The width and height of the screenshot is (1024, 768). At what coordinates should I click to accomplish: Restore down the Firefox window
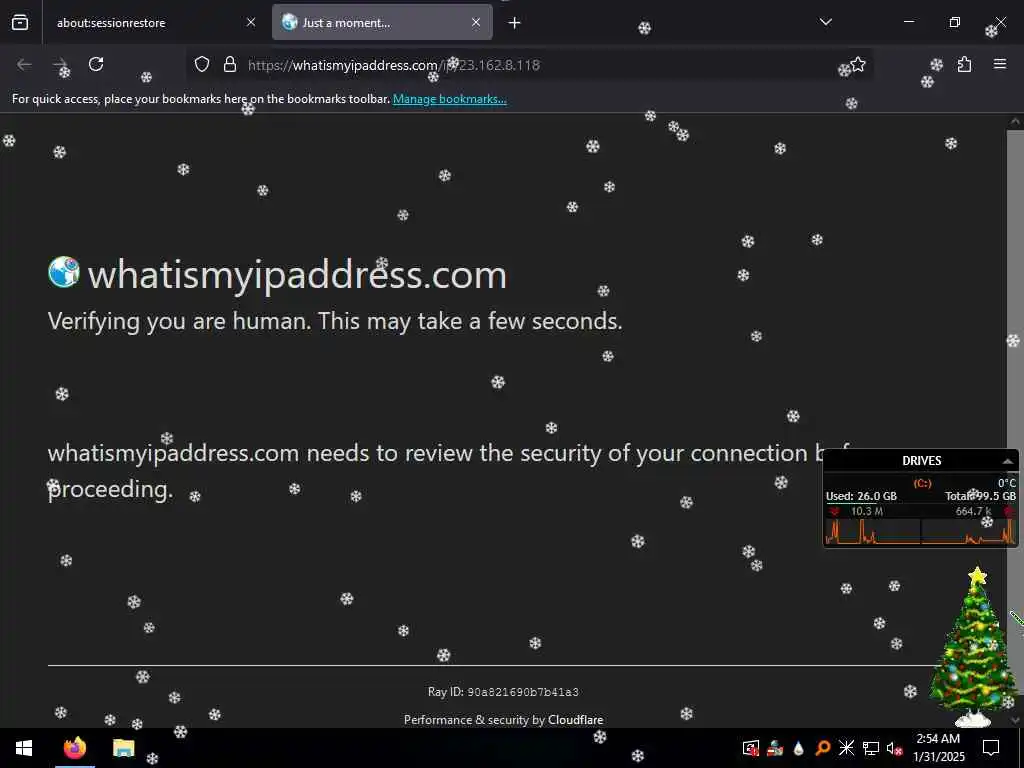click(x=955, y=22)
